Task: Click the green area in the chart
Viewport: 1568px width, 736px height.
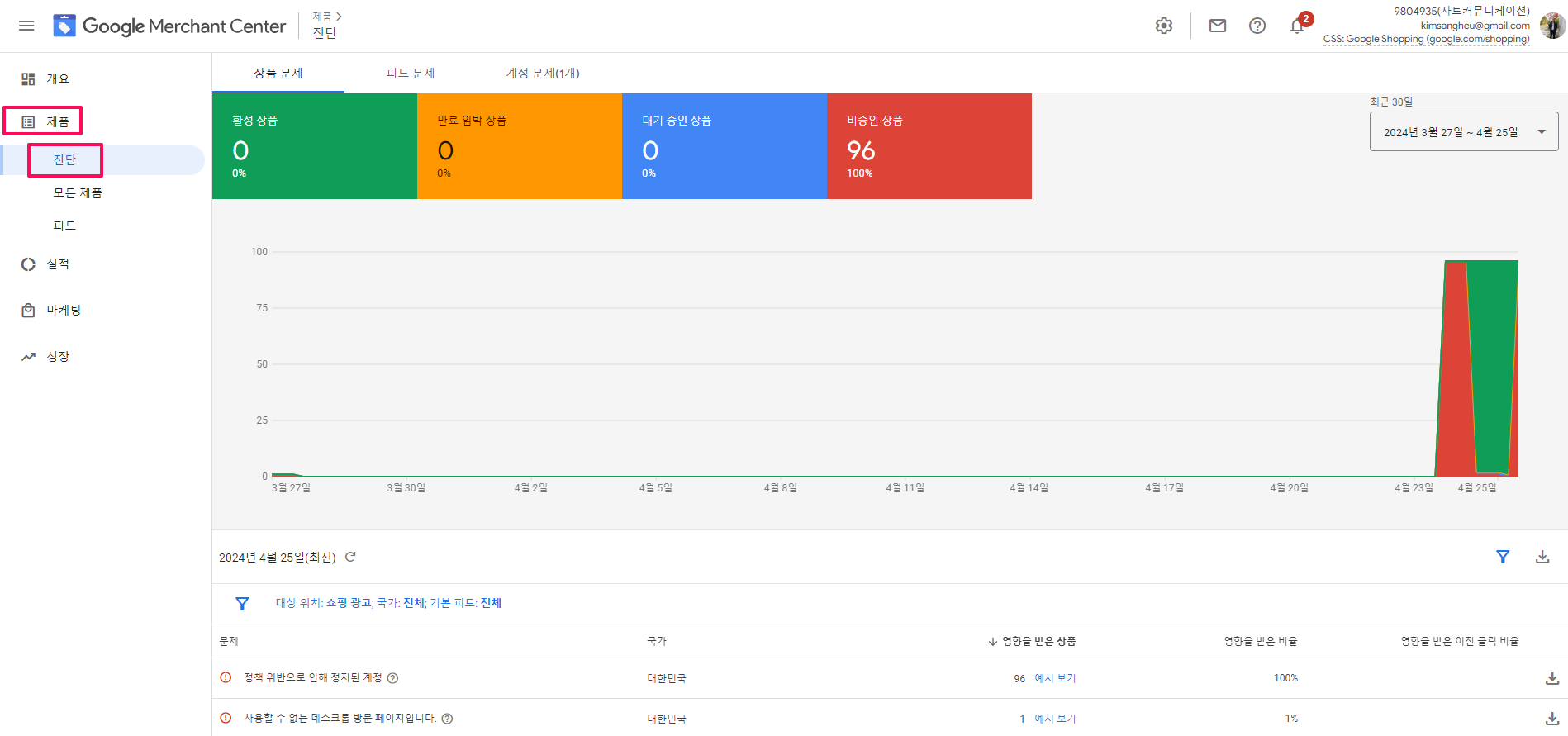Action: click(x=1494, y=363)
